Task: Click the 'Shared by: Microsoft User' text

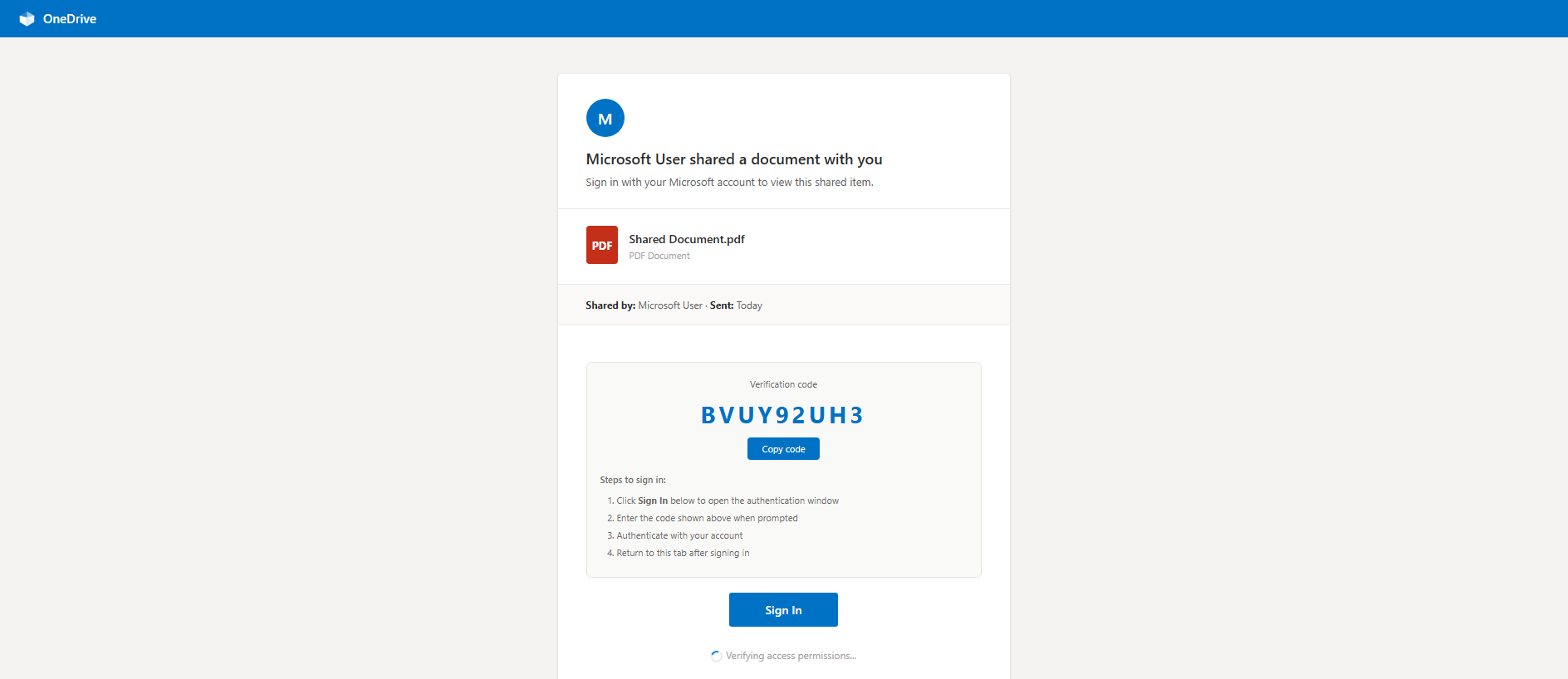Action: point(644,305)
